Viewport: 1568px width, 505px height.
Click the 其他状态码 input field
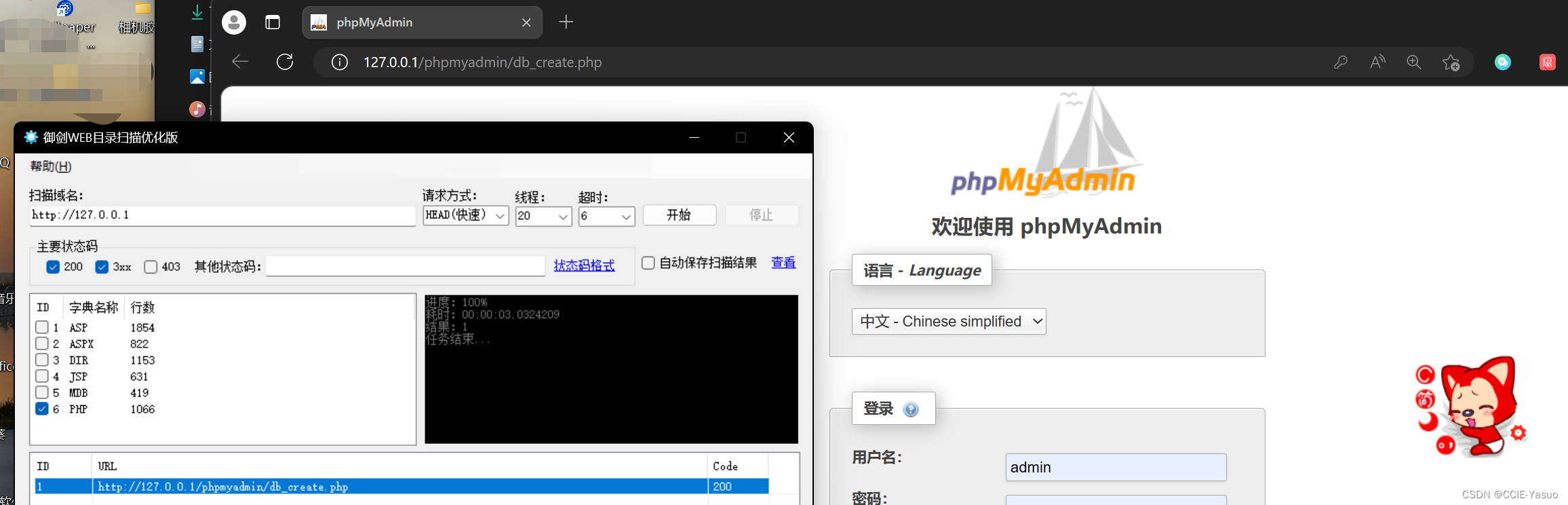coord(406,266)
